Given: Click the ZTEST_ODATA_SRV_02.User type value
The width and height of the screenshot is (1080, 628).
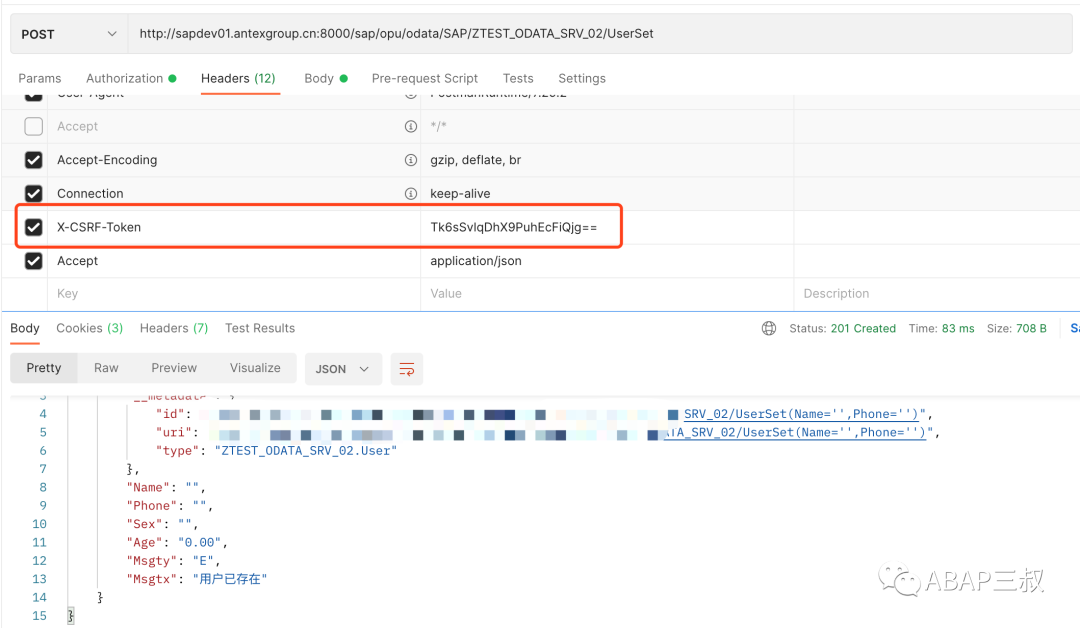Looking at the screenshot, I should coord(306,451).
